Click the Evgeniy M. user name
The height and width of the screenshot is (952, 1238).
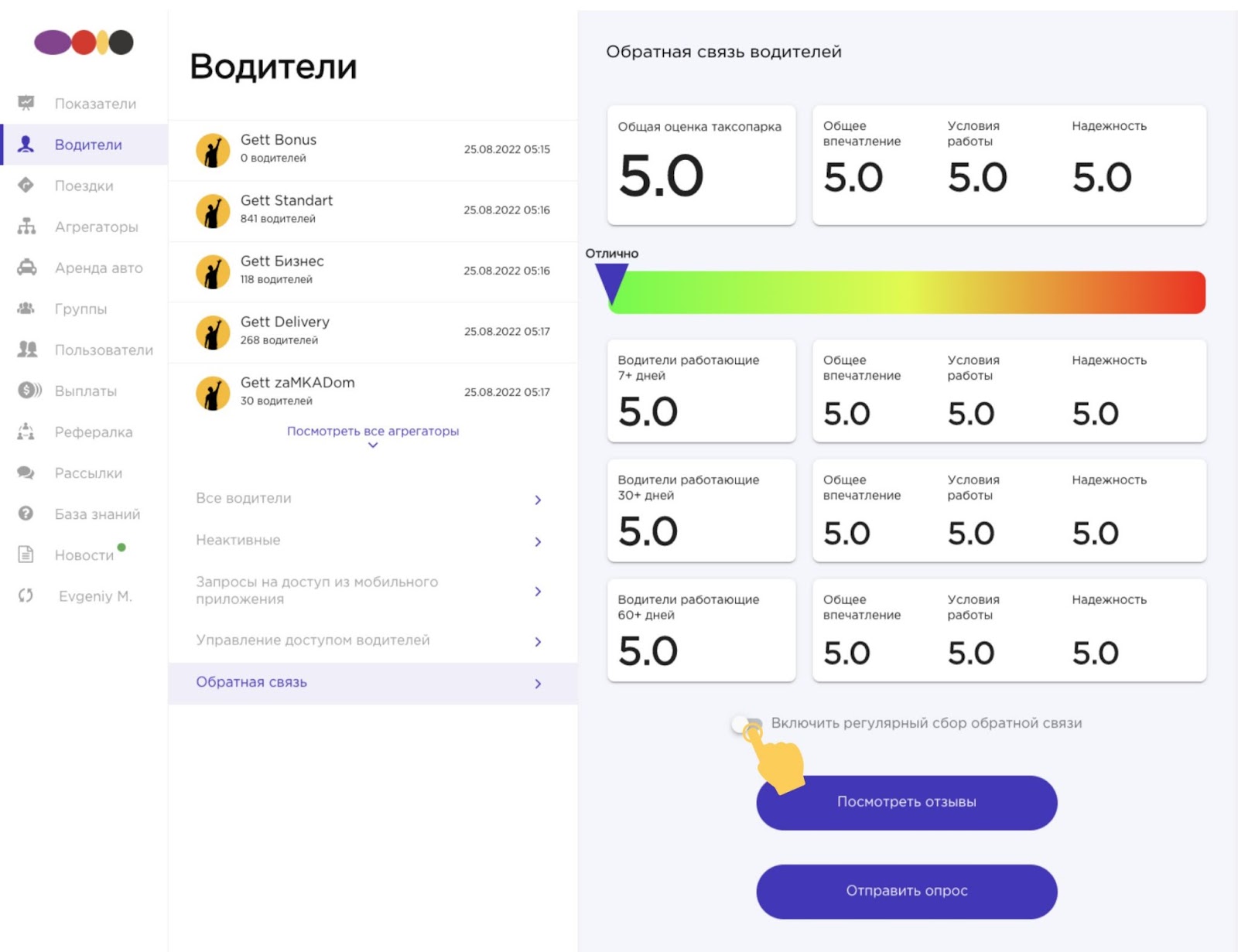(95, 595)
